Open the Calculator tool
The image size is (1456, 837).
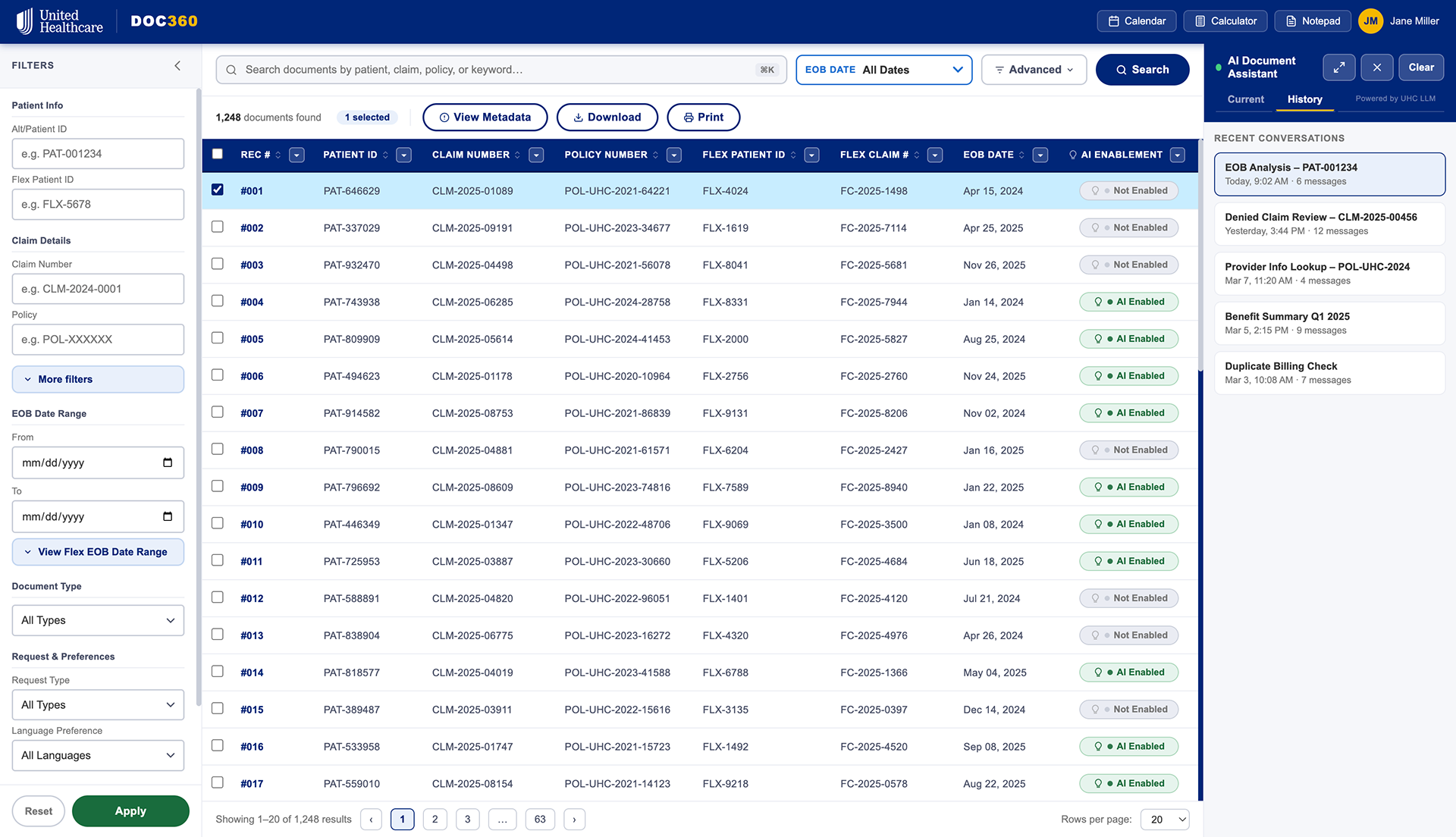coord(1226,21)
